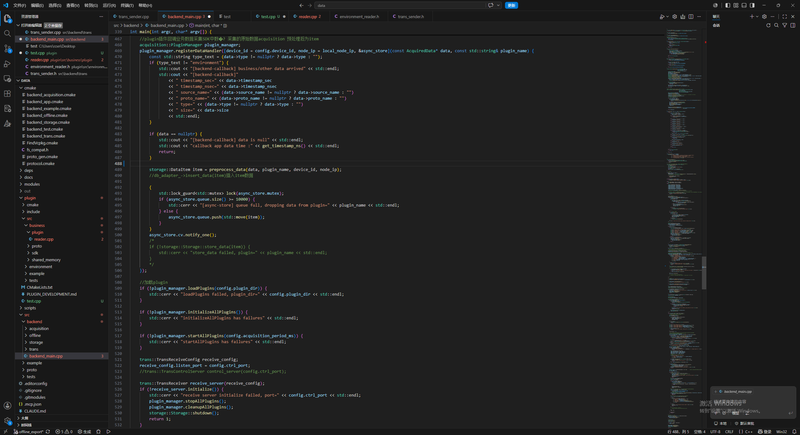Click the blue update button in title bar
This screenshot has width=800, height=435.
(x=511, y=5)
